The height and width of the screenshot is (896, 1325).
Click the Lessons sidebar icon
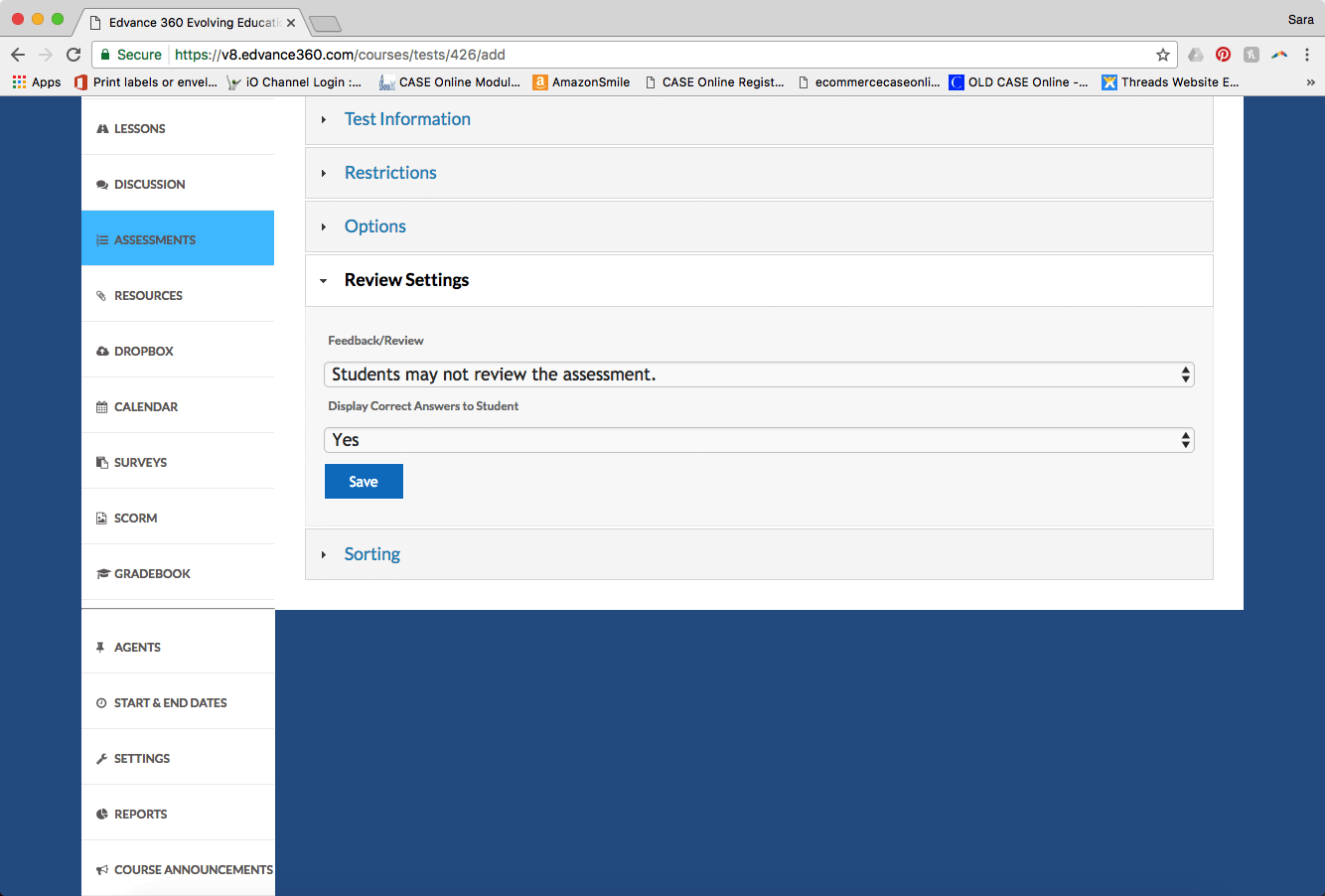pos(101,129)
